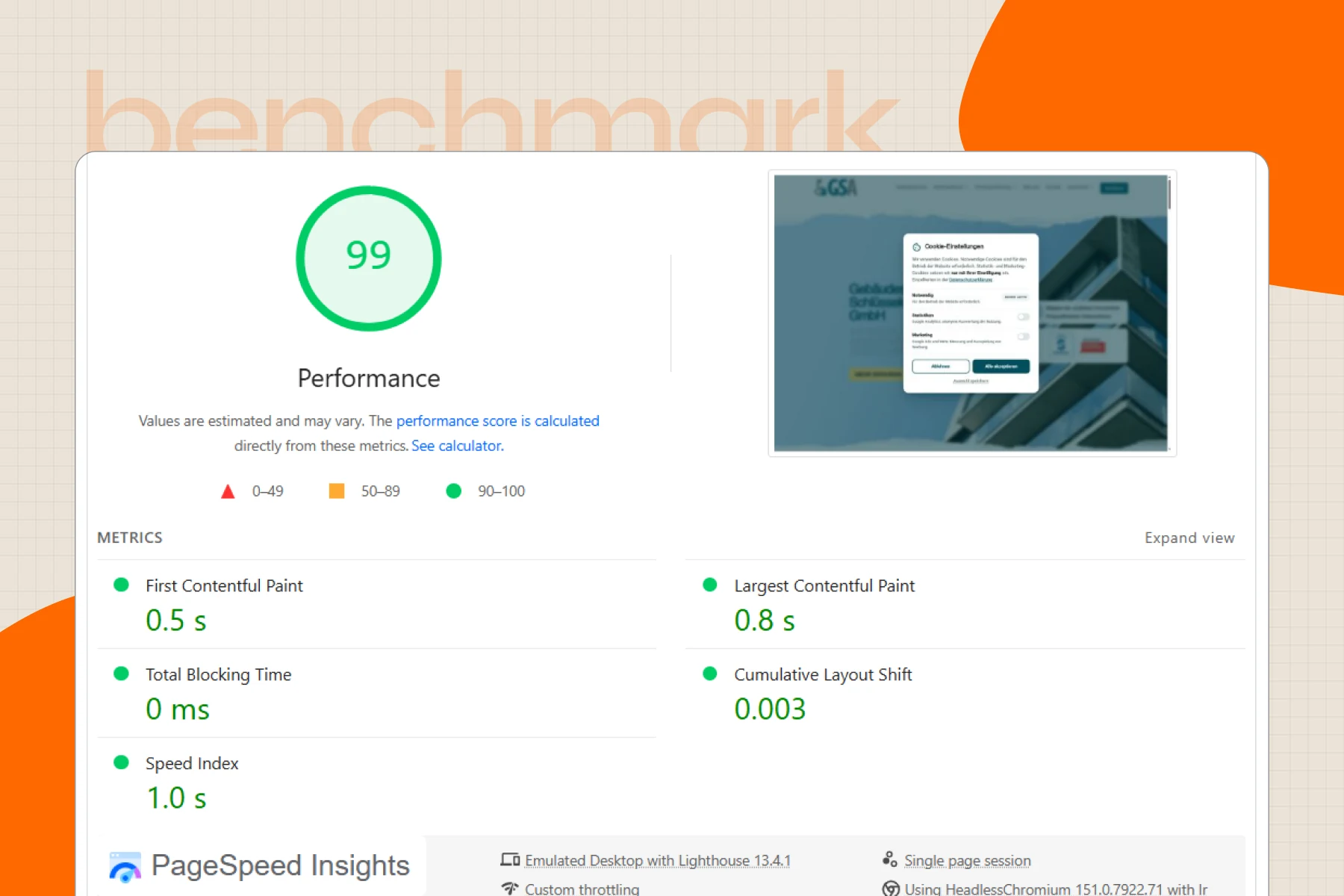The image size is (1344, 896).
Task: Click the Expand view toggle
Action: [x=1189, y=538]
